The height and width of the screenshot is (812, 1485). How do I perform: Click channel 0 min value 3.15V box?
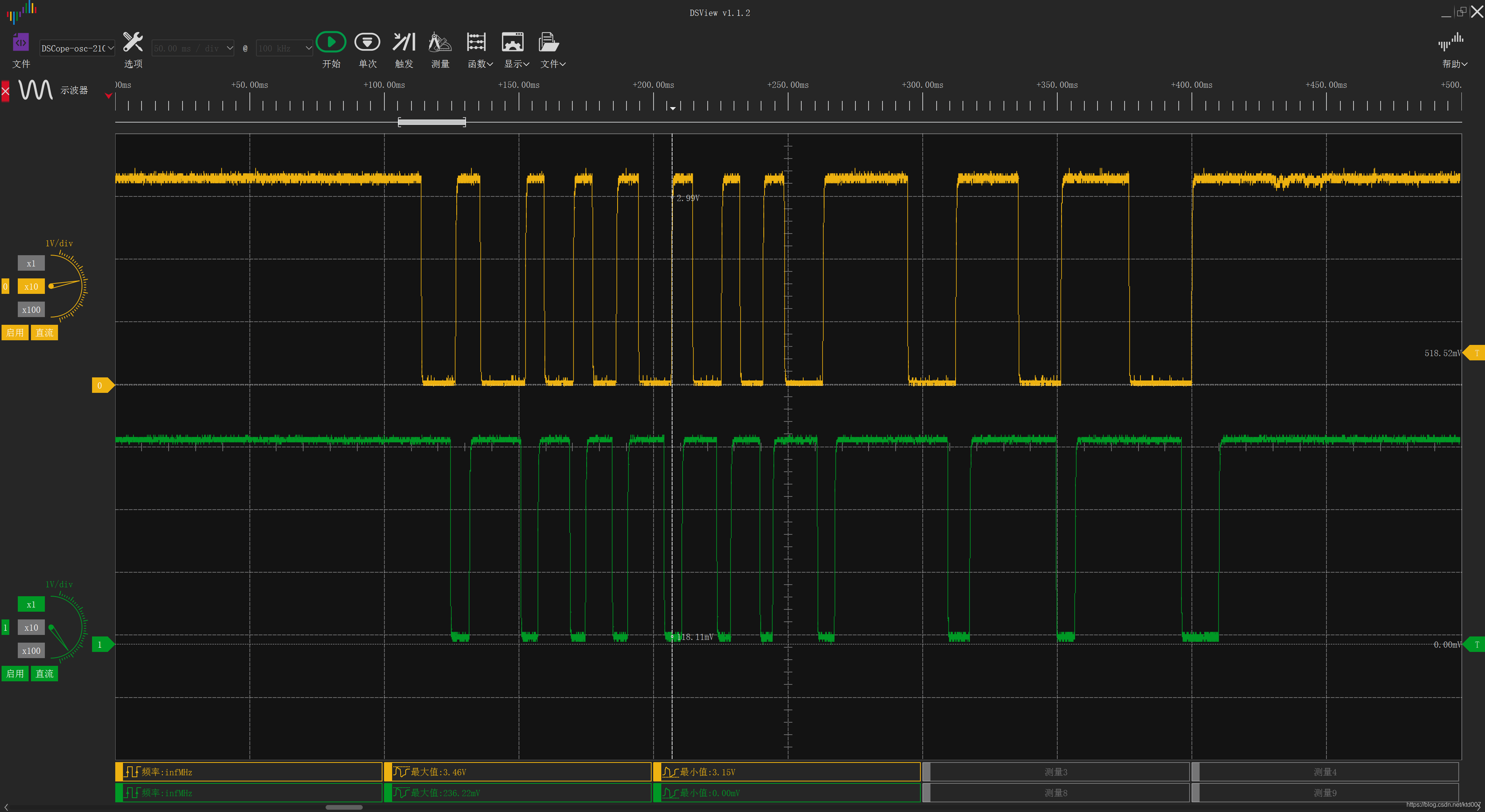(x=787, y=772)
